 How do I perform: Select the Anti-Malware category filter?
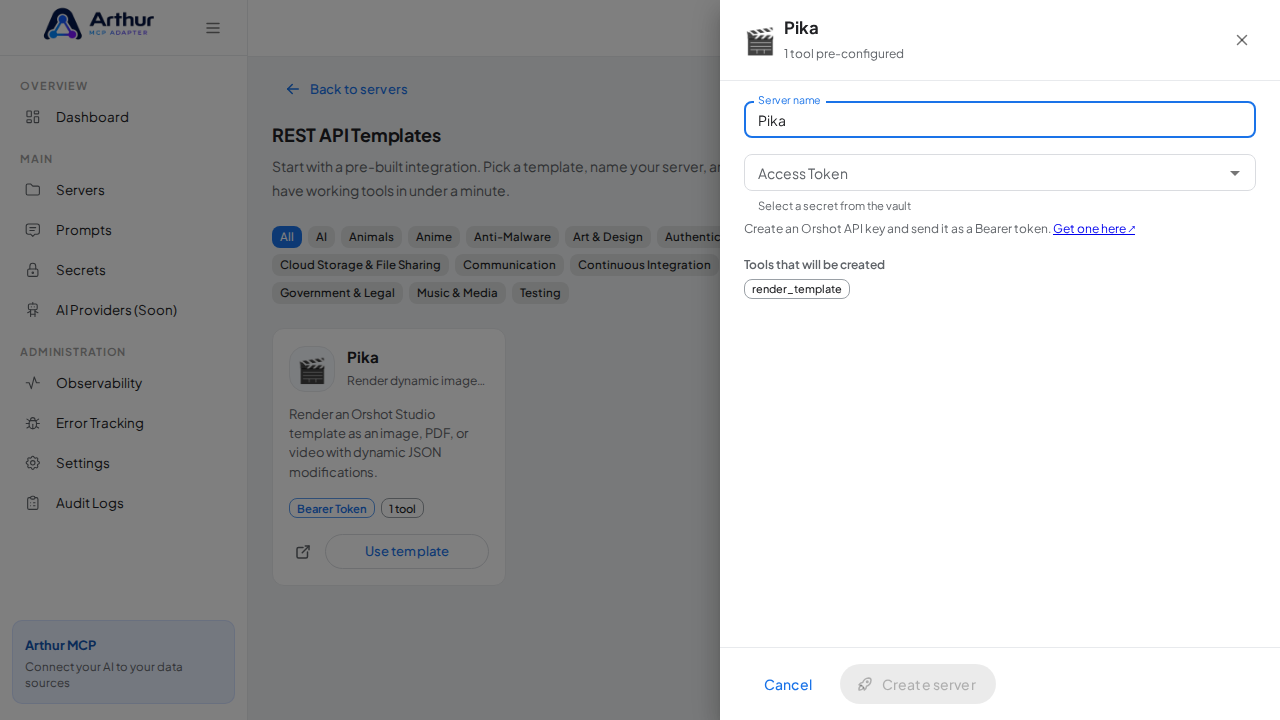[512, 237]
